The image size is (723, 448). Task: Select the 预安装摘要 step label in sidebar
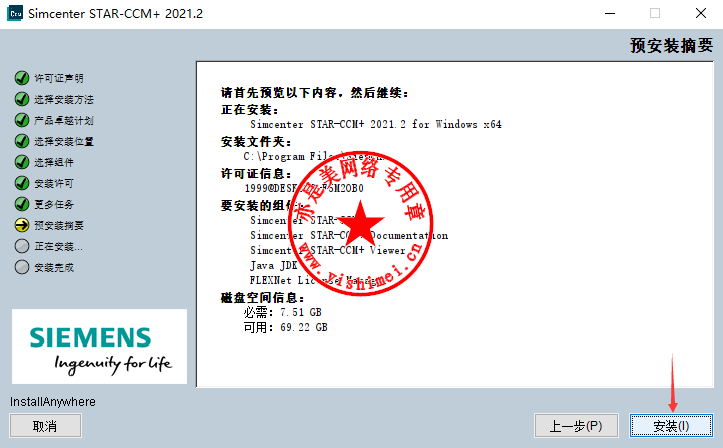click(59, 225)
